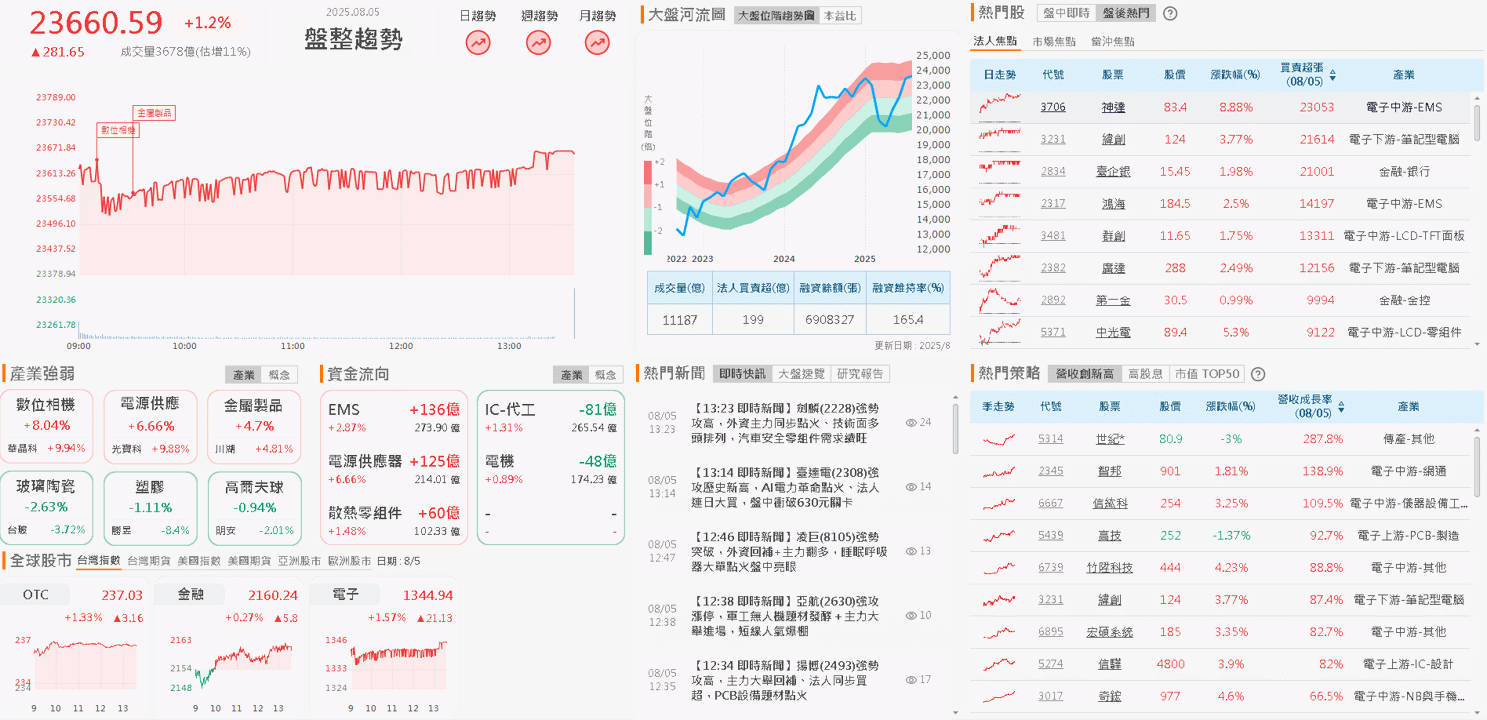
Task: Open the 揚博(2493) news headline
Action: pos(785,679)
